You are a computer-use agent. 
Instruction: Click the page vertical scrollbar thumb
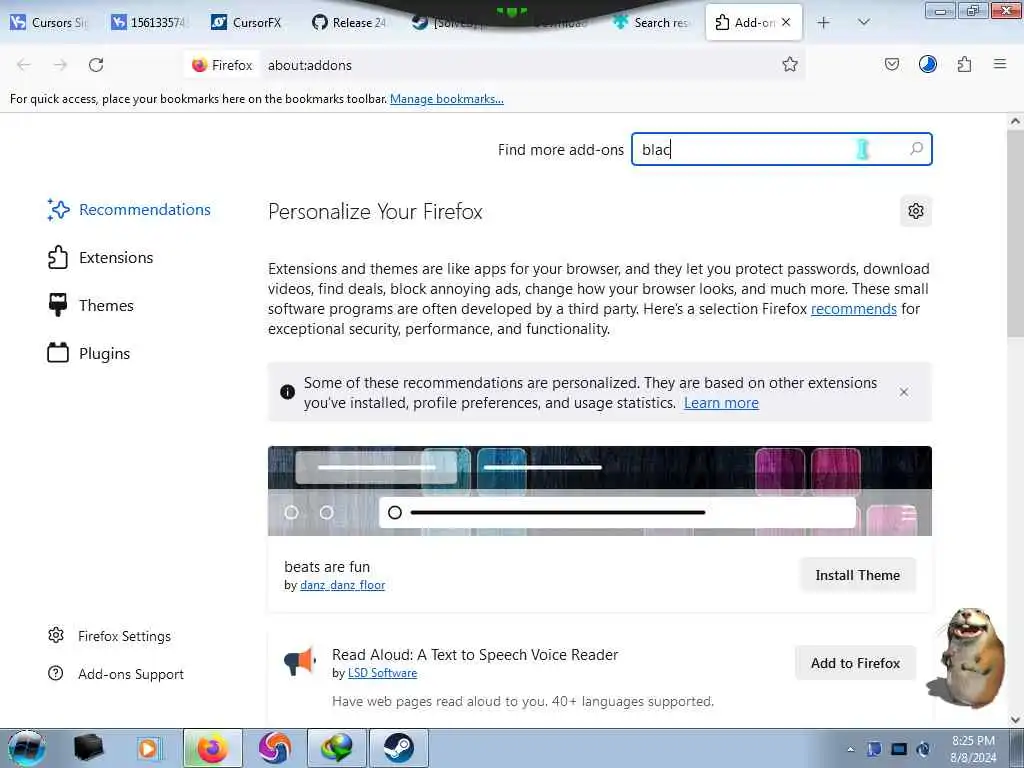tap(1015, 234)
